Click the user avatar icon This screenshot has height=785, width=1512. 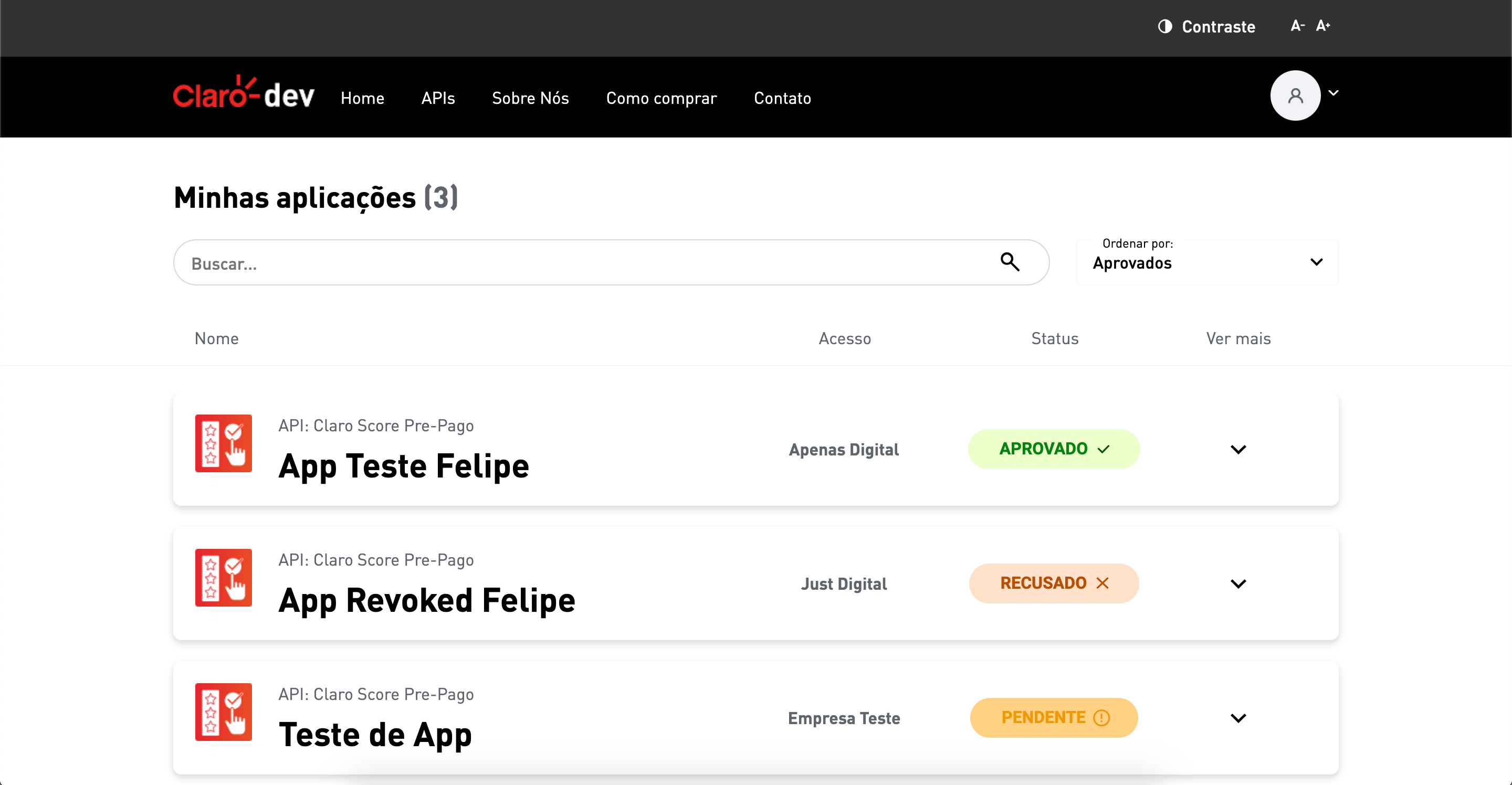[x=1295, y=96]
